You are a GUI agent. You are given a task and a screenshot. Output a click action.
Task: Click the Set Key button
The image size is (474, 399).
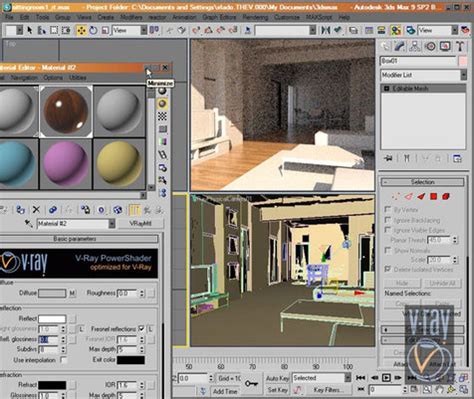[277, 390]
